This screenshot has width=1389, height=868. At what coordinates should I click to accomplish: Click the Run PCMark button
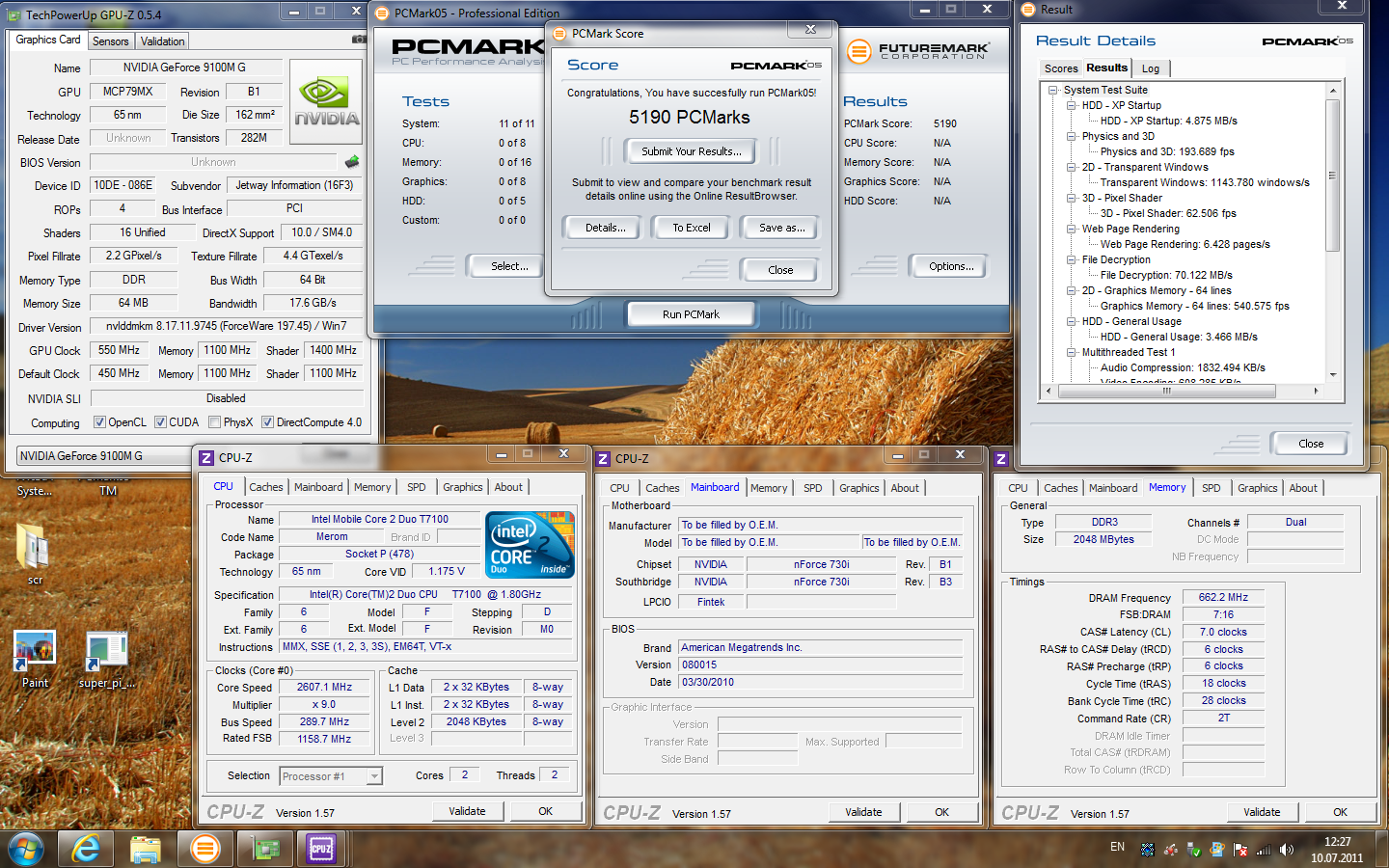tap(691, 314)
